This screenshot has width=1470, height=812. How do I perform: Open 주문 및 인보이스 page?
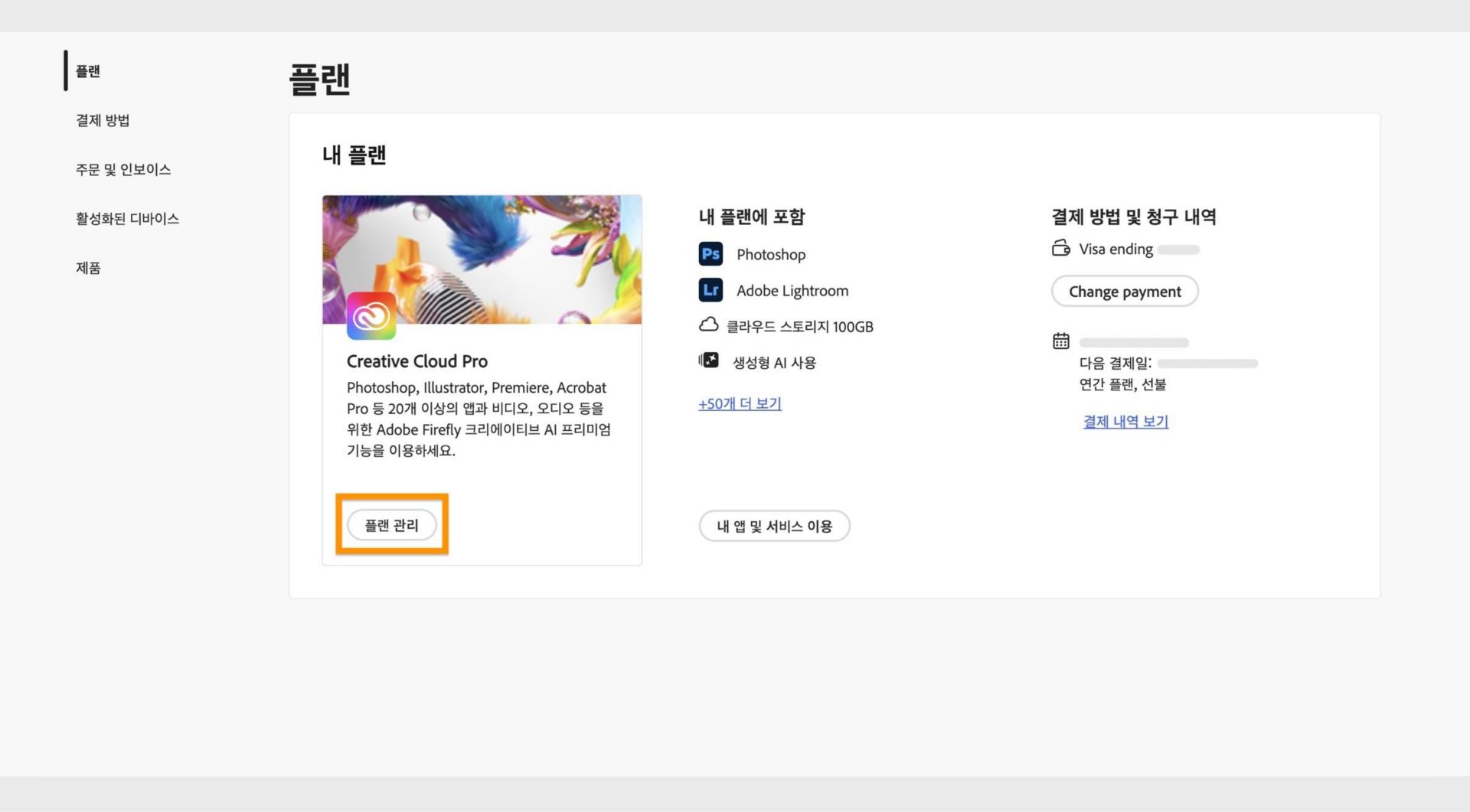point(123,169)
